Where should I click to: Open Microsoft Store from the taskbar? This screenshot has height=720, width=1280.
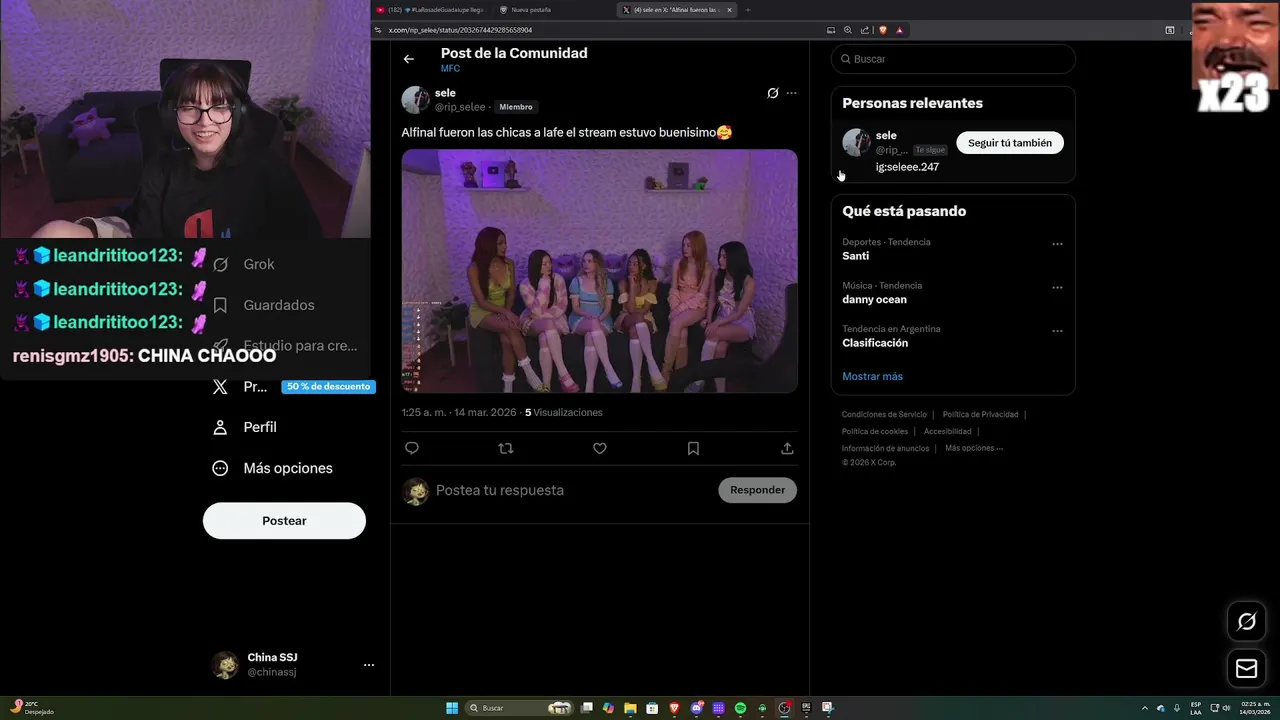[652, 708]
